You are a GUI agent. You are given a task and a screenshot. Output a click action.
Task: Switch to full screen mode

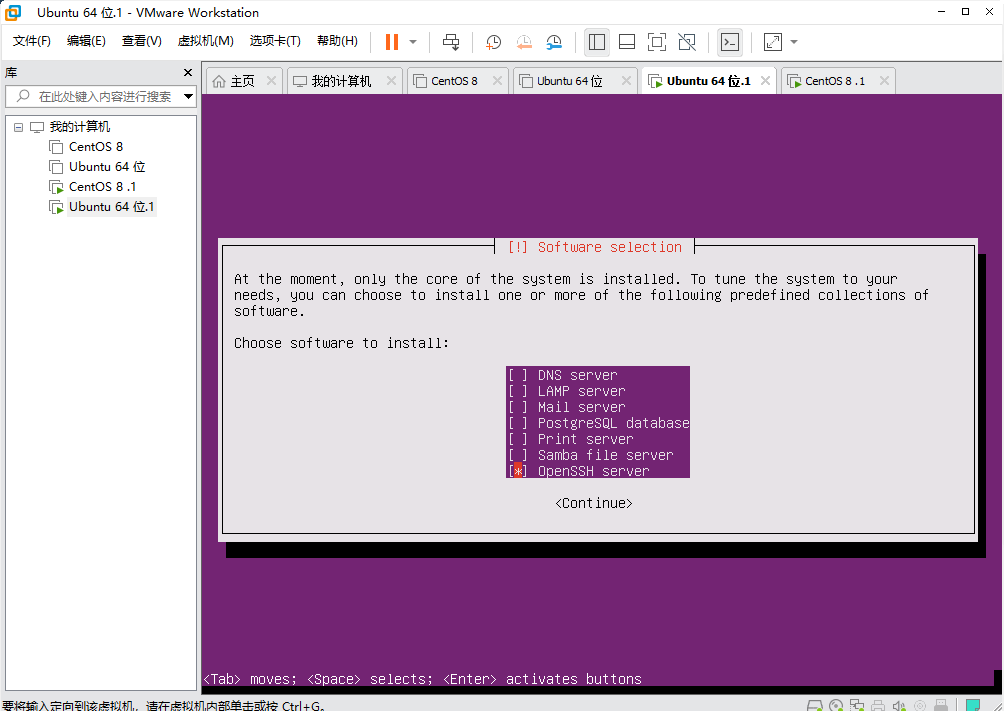click(657, 42)
